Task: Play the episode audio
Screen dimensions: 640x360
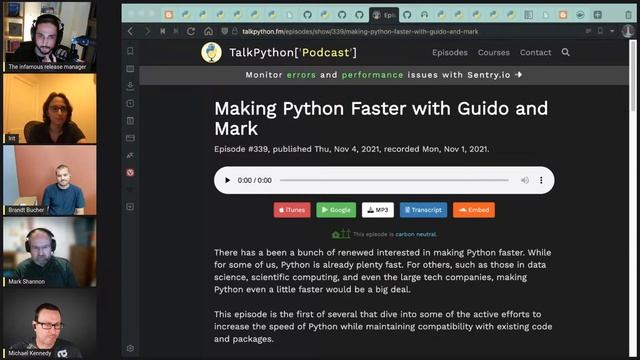Action: (x=227, y=180)
